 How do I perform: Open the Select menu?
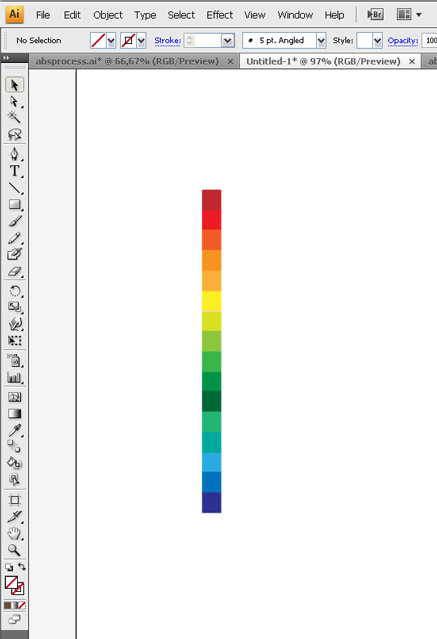click(x=181, y=15)
